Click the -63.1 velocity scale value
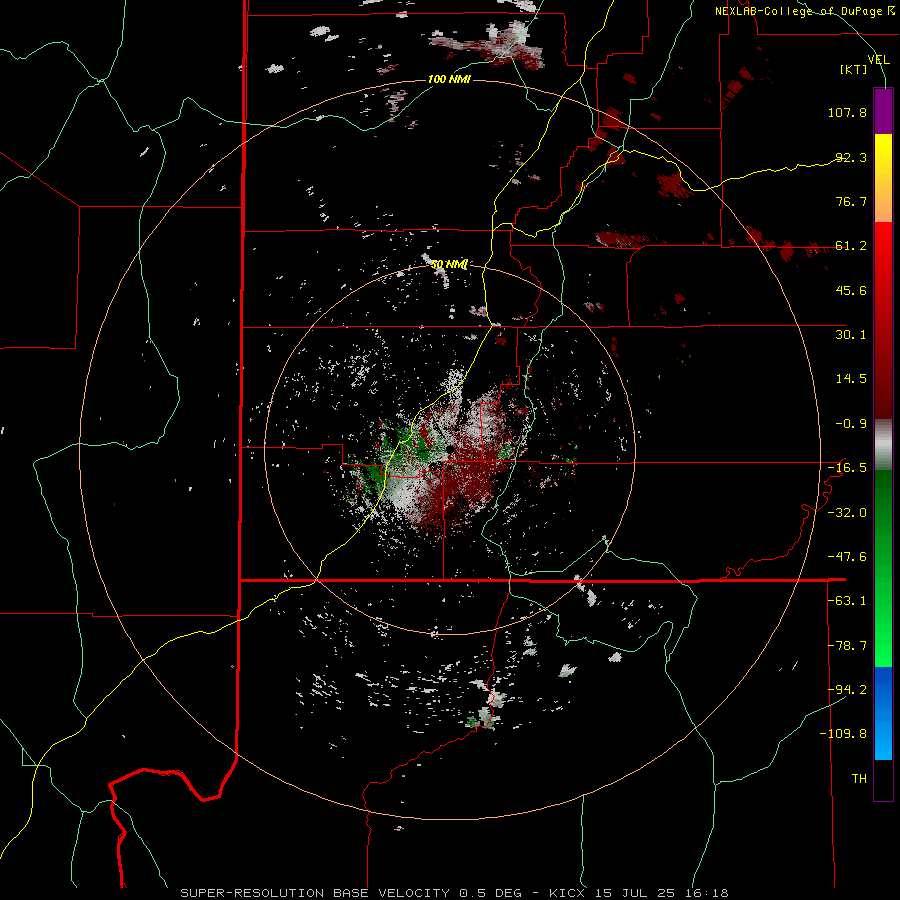Screen dimensions: 900x900 point(847,601)
